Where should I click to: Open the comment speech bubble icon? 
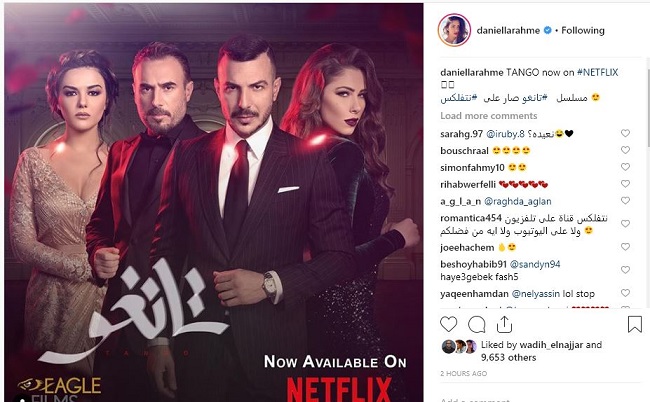coord(477,325)
